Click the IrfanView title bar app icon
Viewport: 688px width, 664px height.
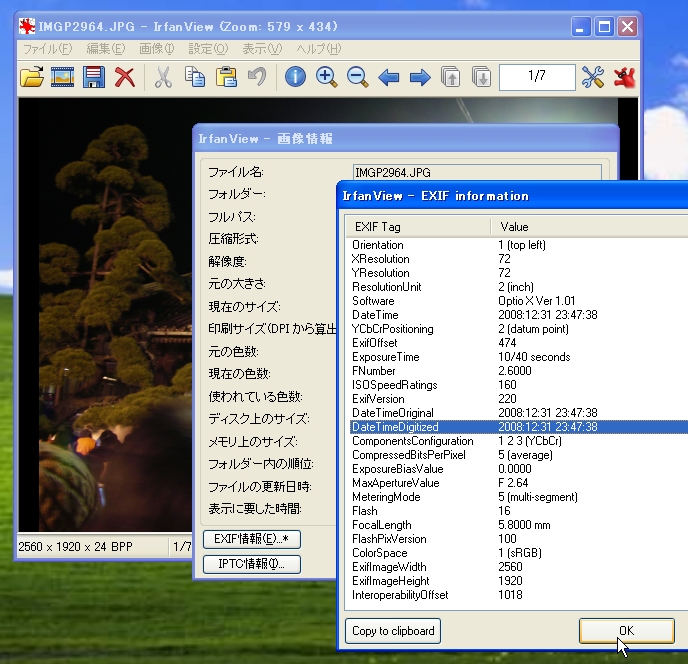[x=27, y=26]
